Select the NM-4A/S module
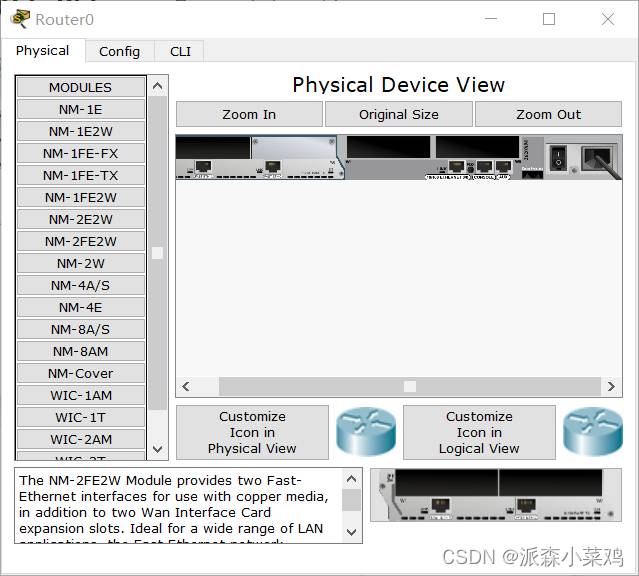Screen dimensions: 639x576 click(x=81, y=285)
